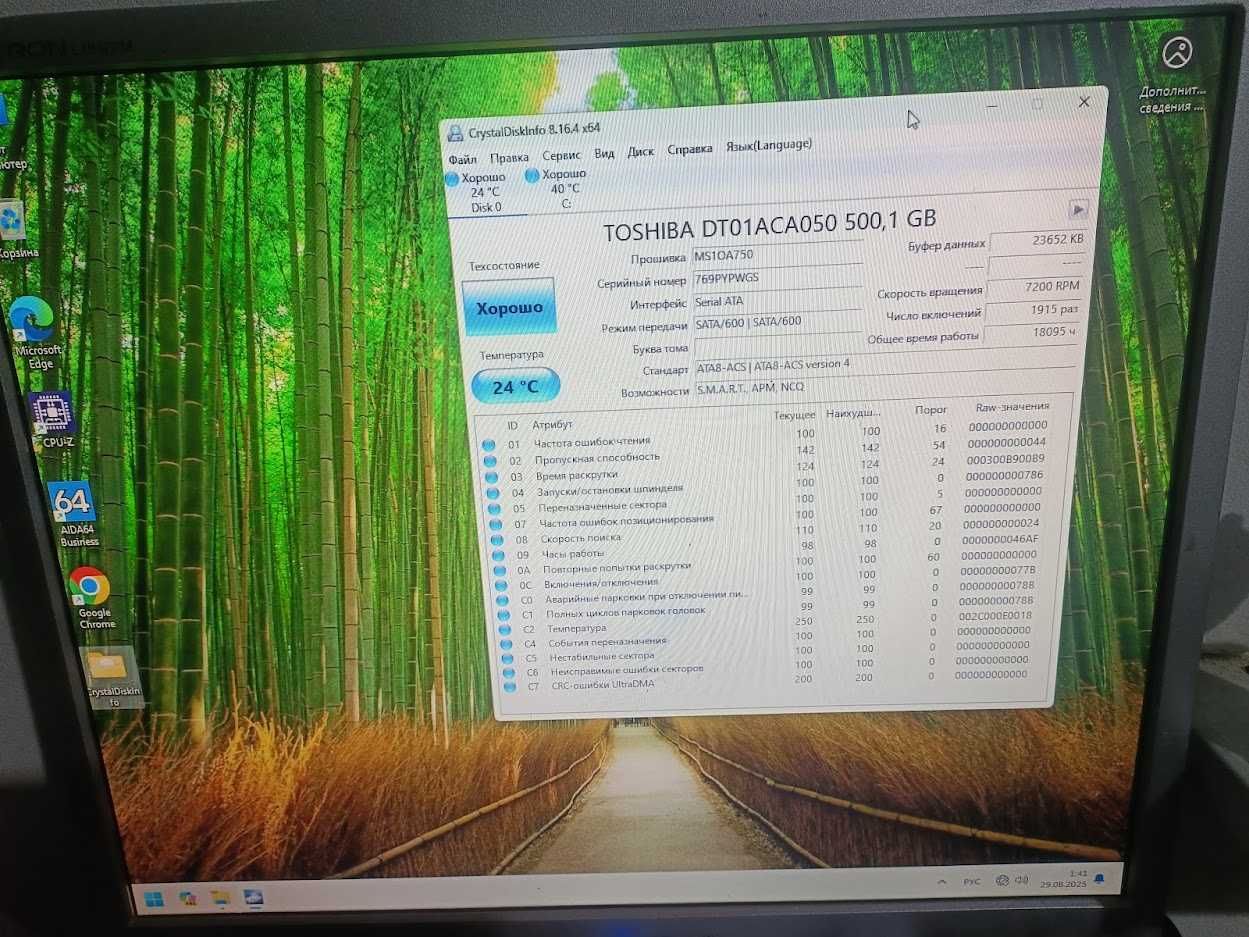Image resolution: width=1249 pixels, height=937 pixels.
Task: Select the CrystalDiskInfo folder on desktop
Action: click(111, 677)
